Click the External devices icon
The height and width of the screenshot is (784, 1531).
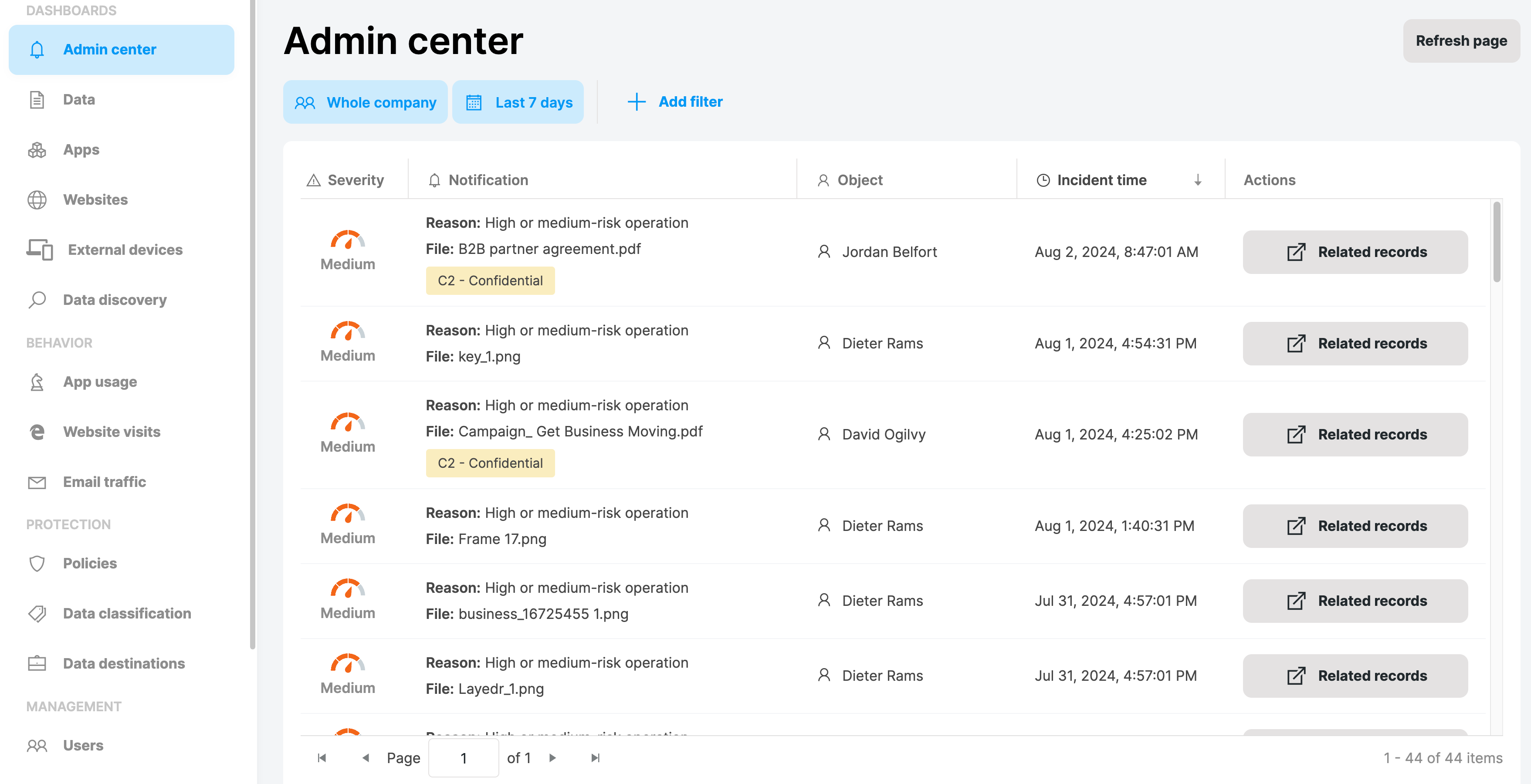pyautogui.click(x=40, y=250)
